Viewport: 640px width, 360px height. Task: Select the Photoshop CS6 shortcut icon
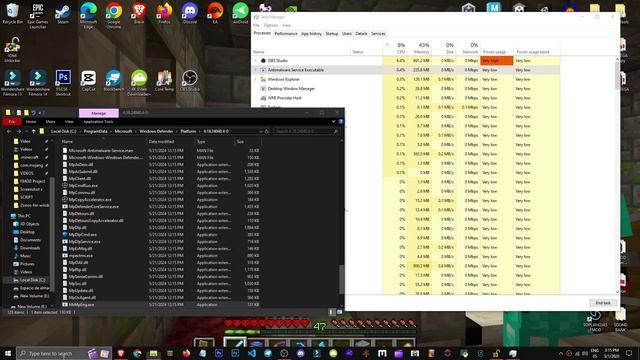point(63,83)
